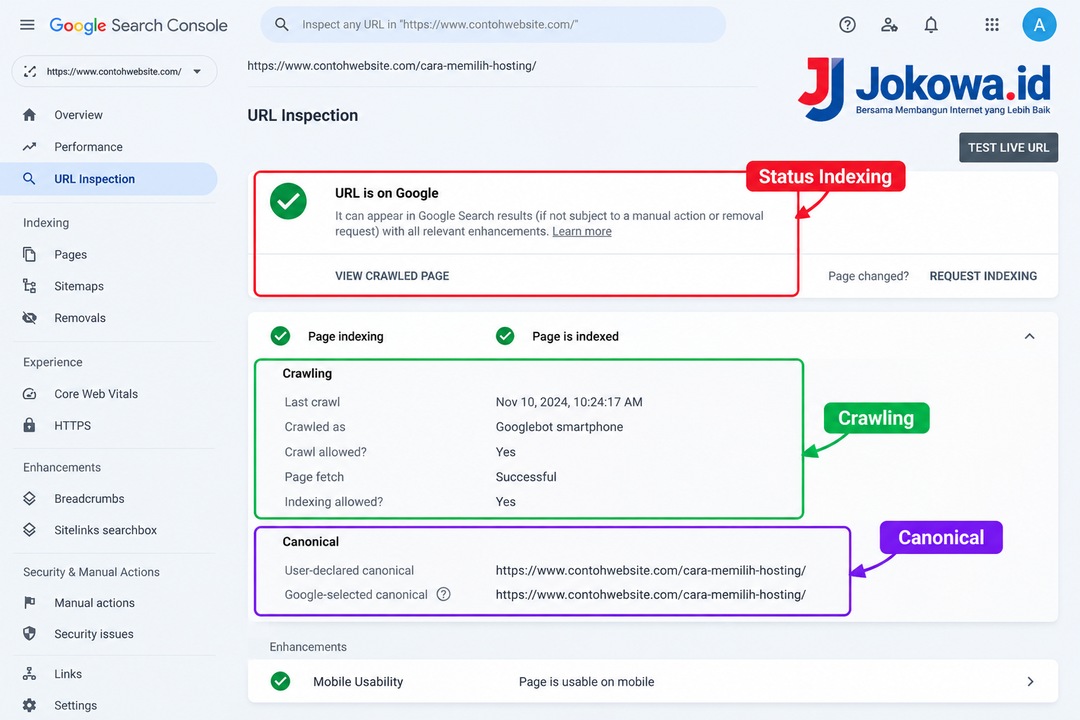The height and width of the screenshot is (720, 1080).
Task: Click the Removals crossed-eye icon
Action: [29, 318]
